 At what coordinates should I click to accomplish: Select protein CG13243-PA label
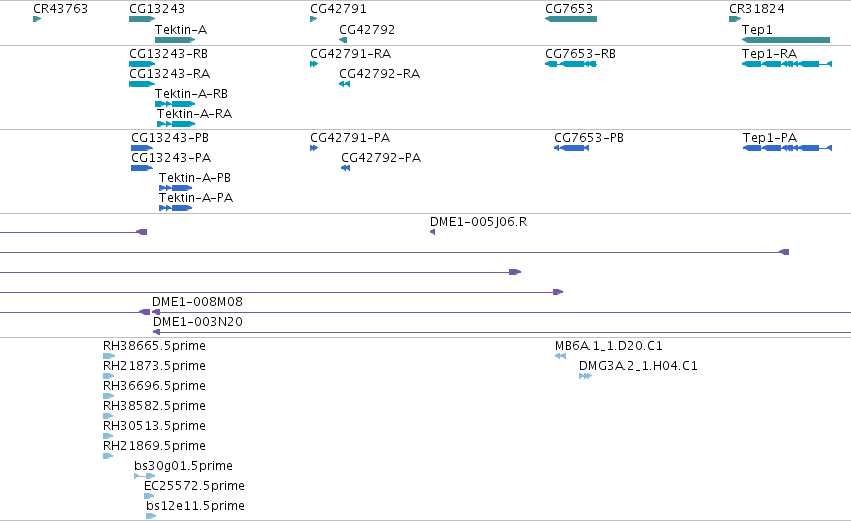point(171,158)
